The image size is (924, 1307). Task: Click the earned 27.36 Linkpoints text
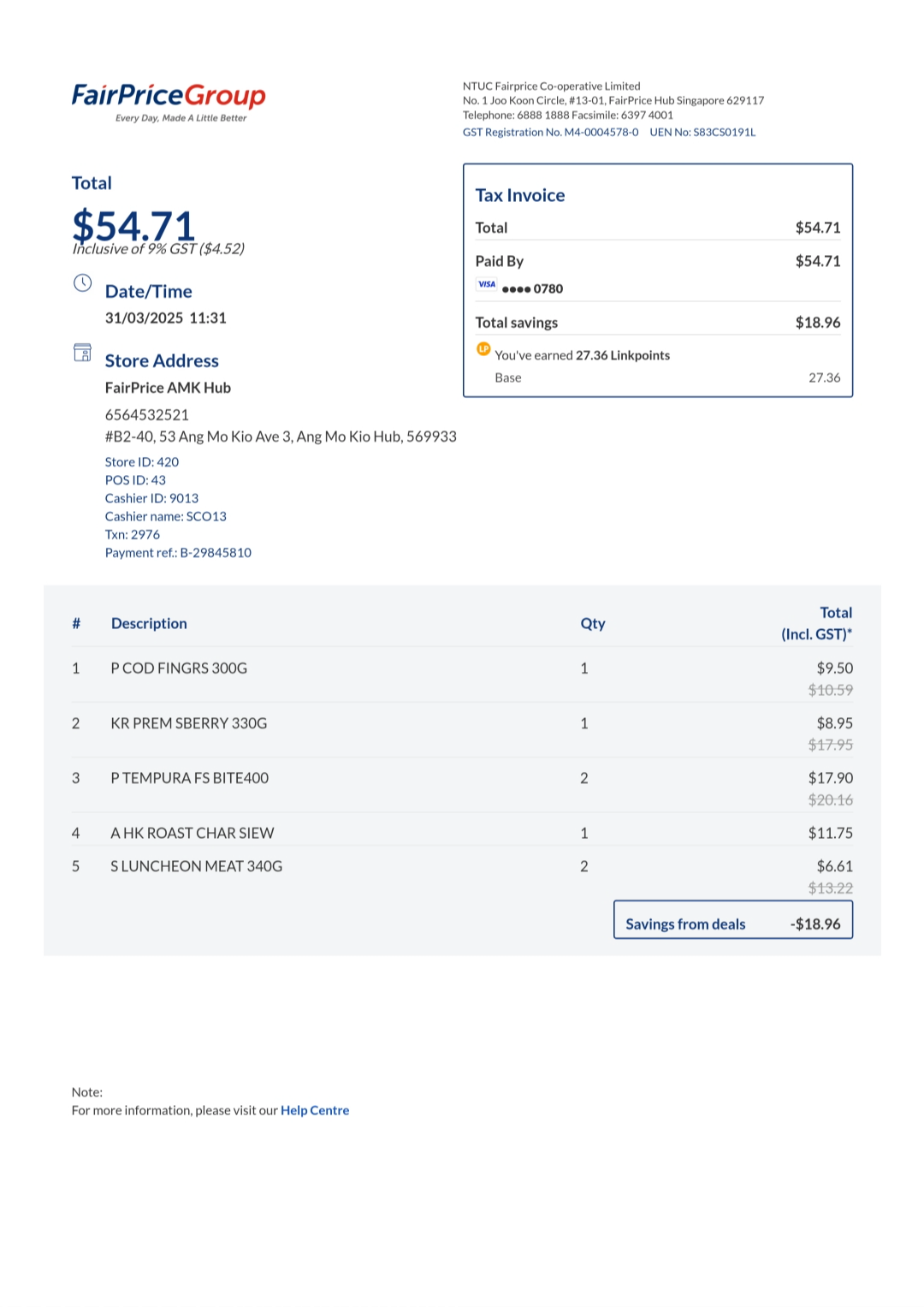coord(583,355)
